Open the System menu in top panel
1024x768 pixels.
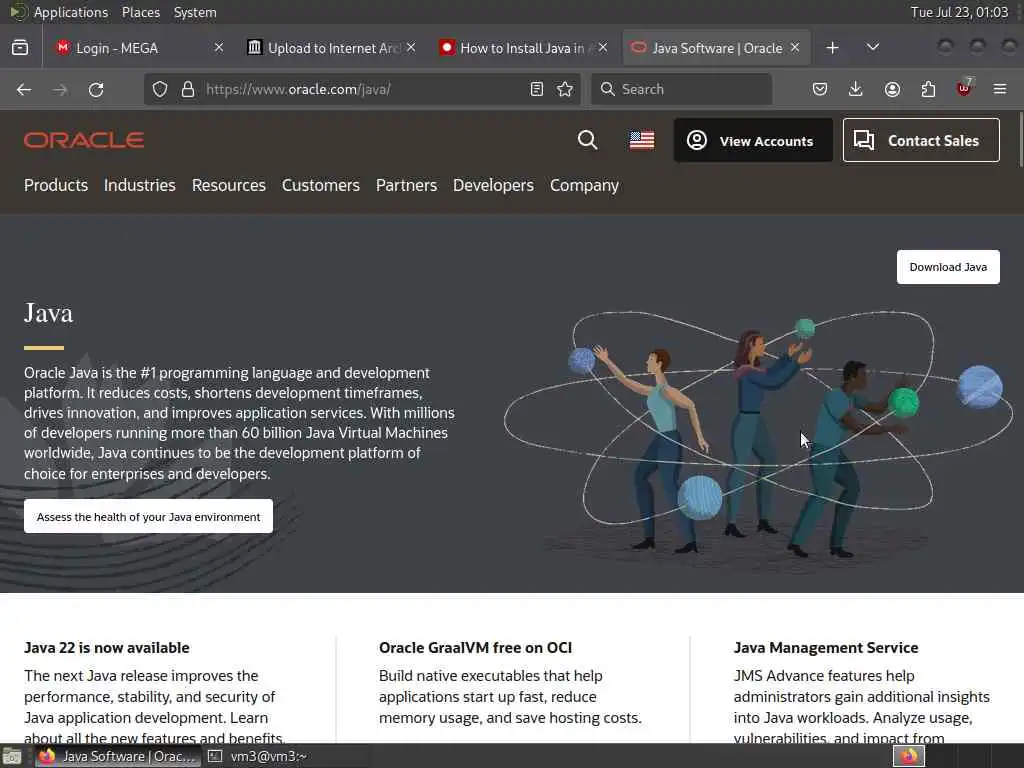click(195, 12)
